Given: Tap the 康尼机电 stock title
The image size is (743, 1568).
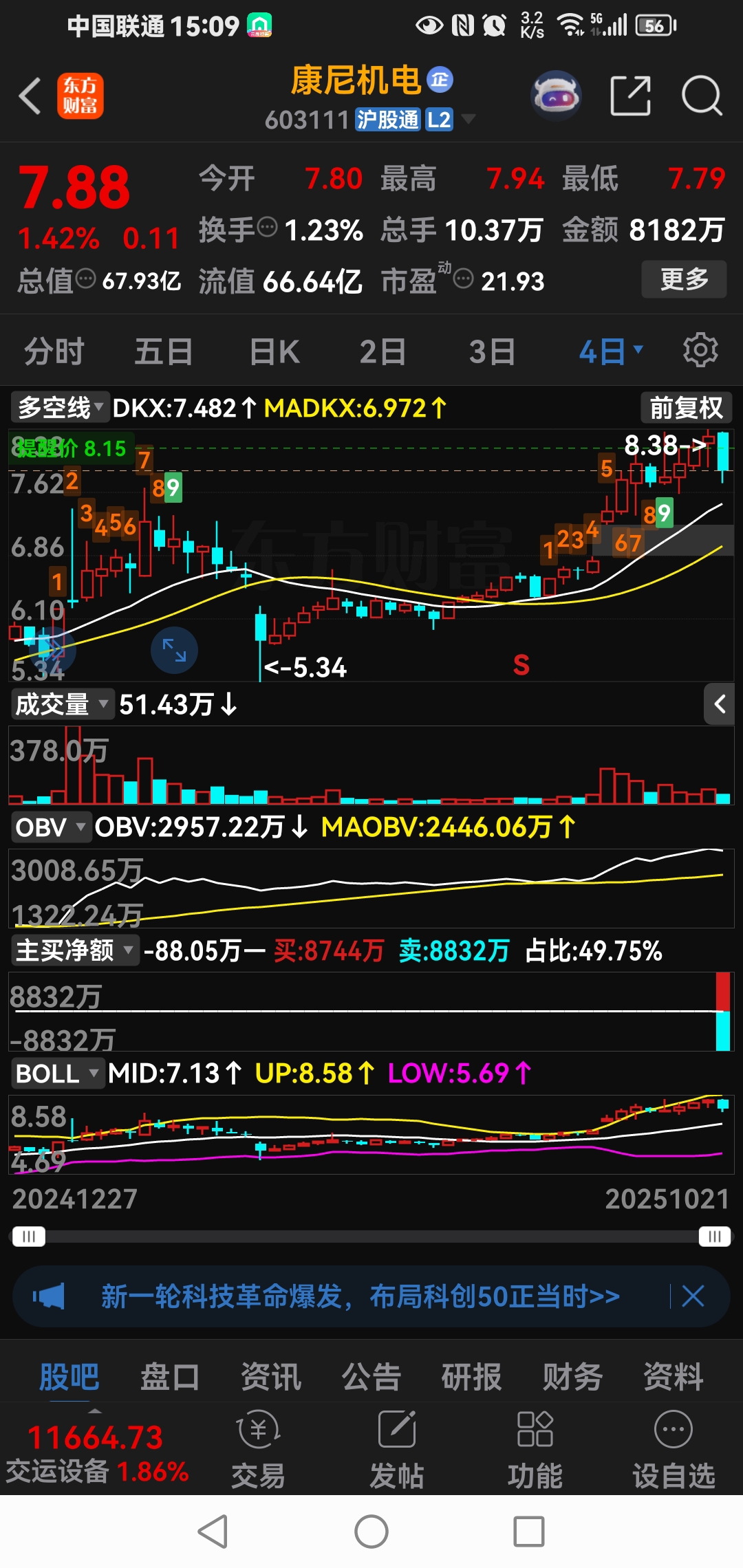Looking at the screenshot, I should tap(356, 80).
